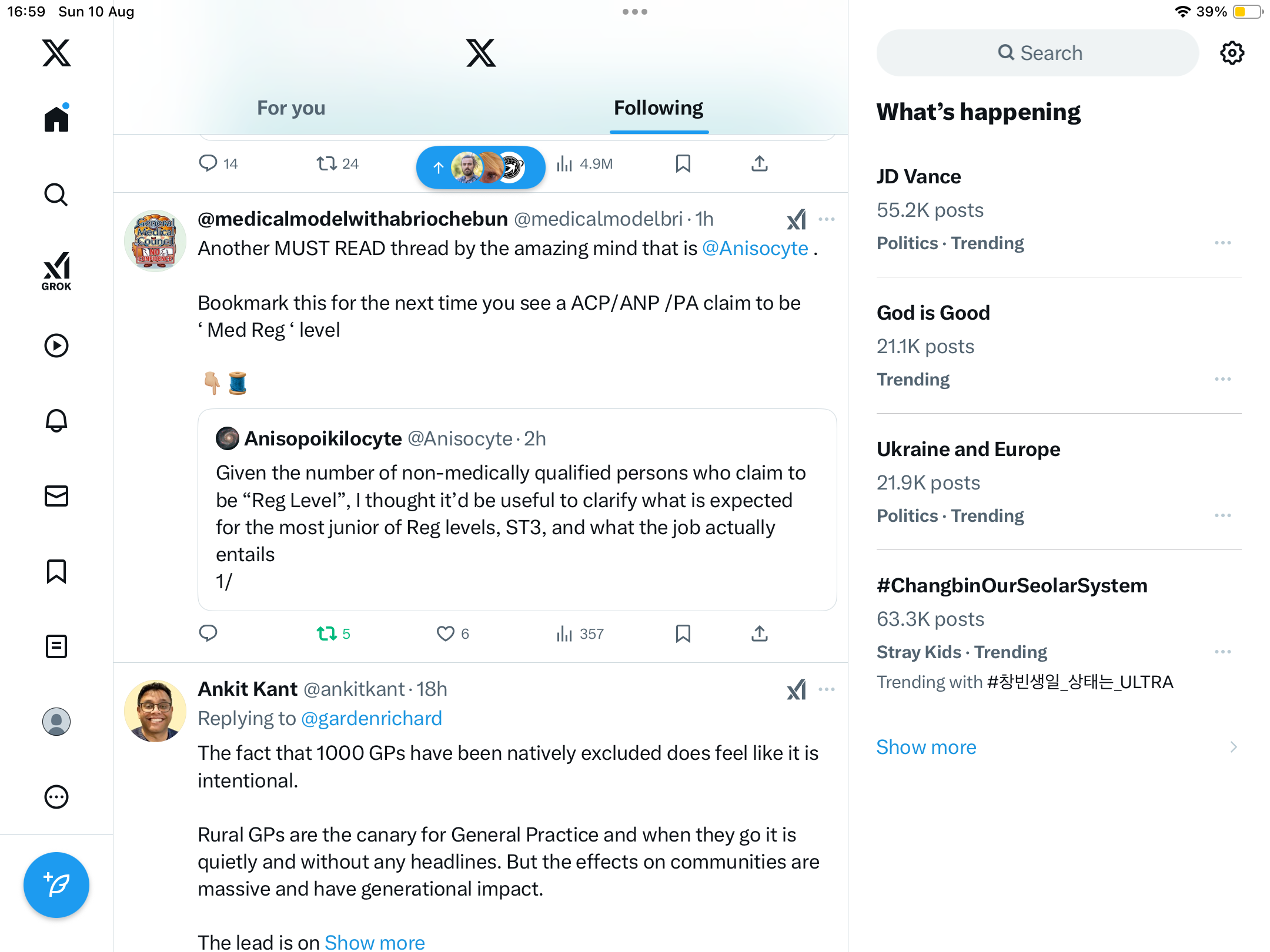Viewport: 1270px width, 952px height.
Task: Open Bookmarks in the left sidebar
Action: coord(56,571)
